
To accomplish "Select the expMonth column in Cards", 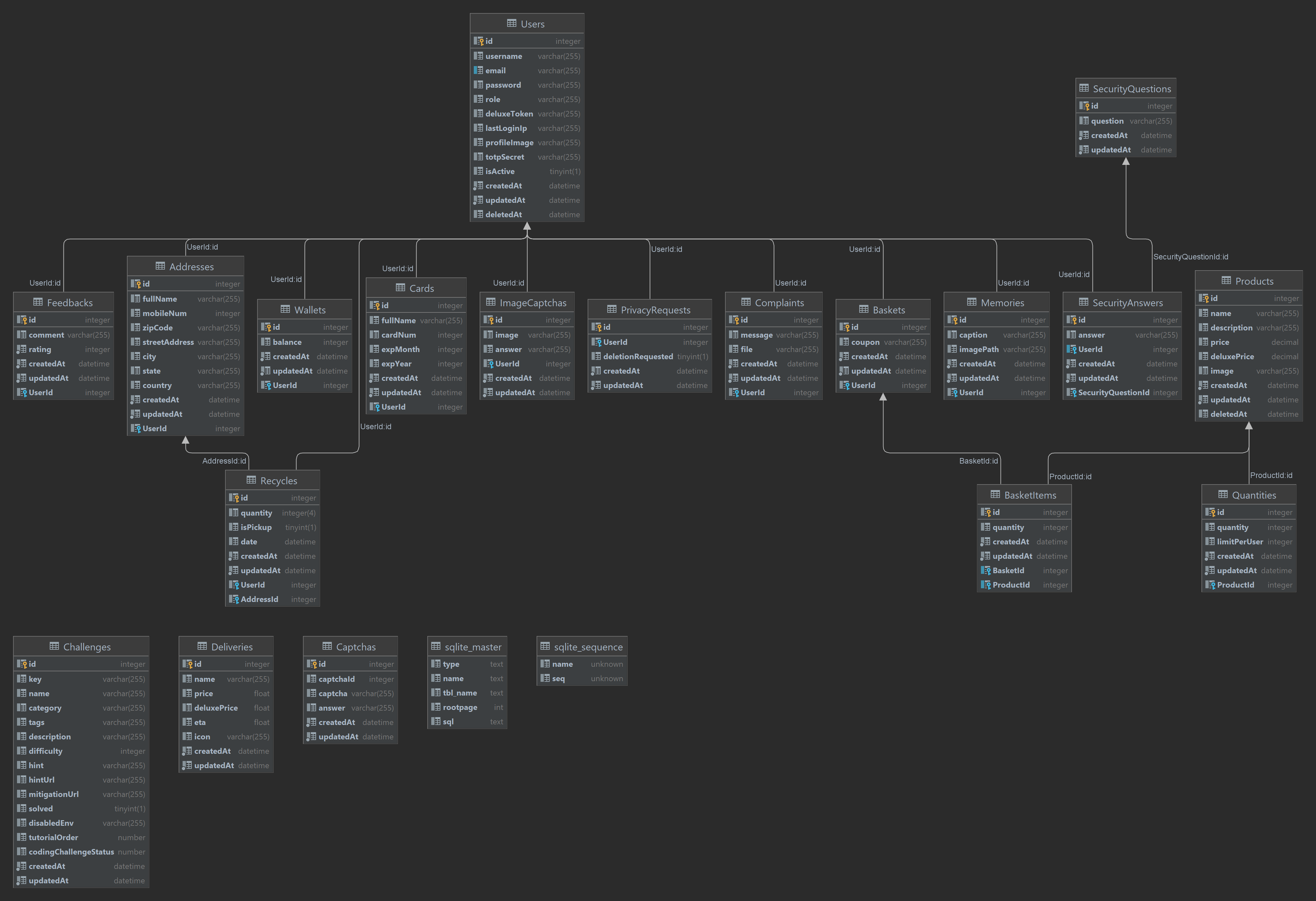I will (x=416, y=349).
